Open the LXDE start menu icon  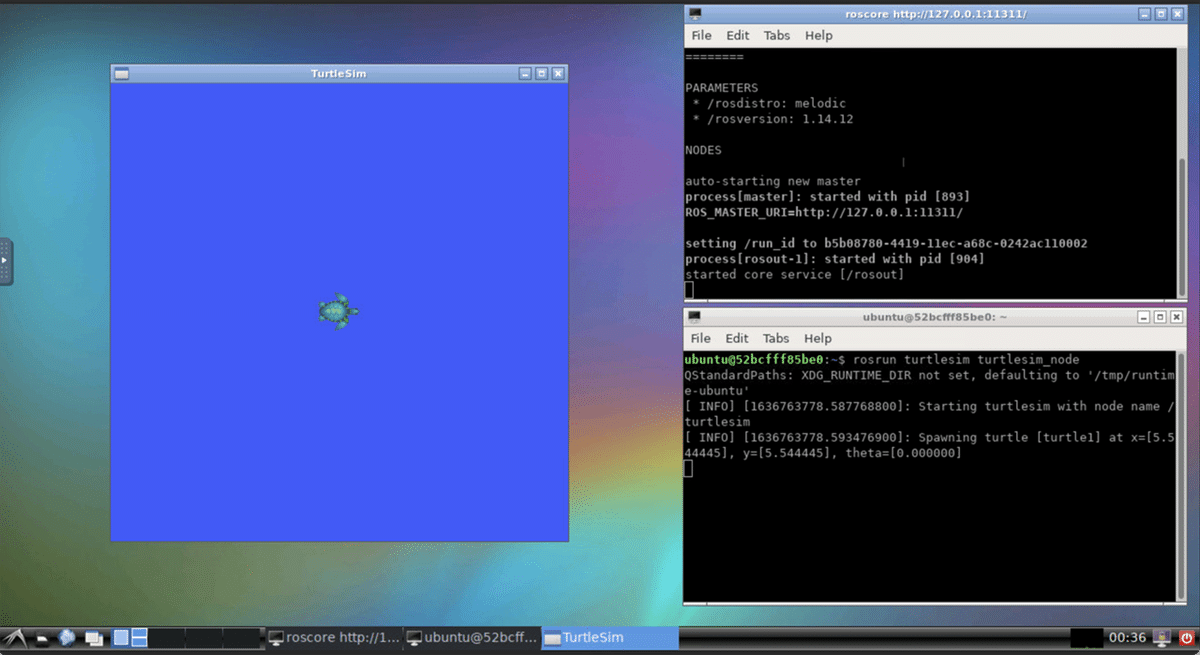click(13, 637)
